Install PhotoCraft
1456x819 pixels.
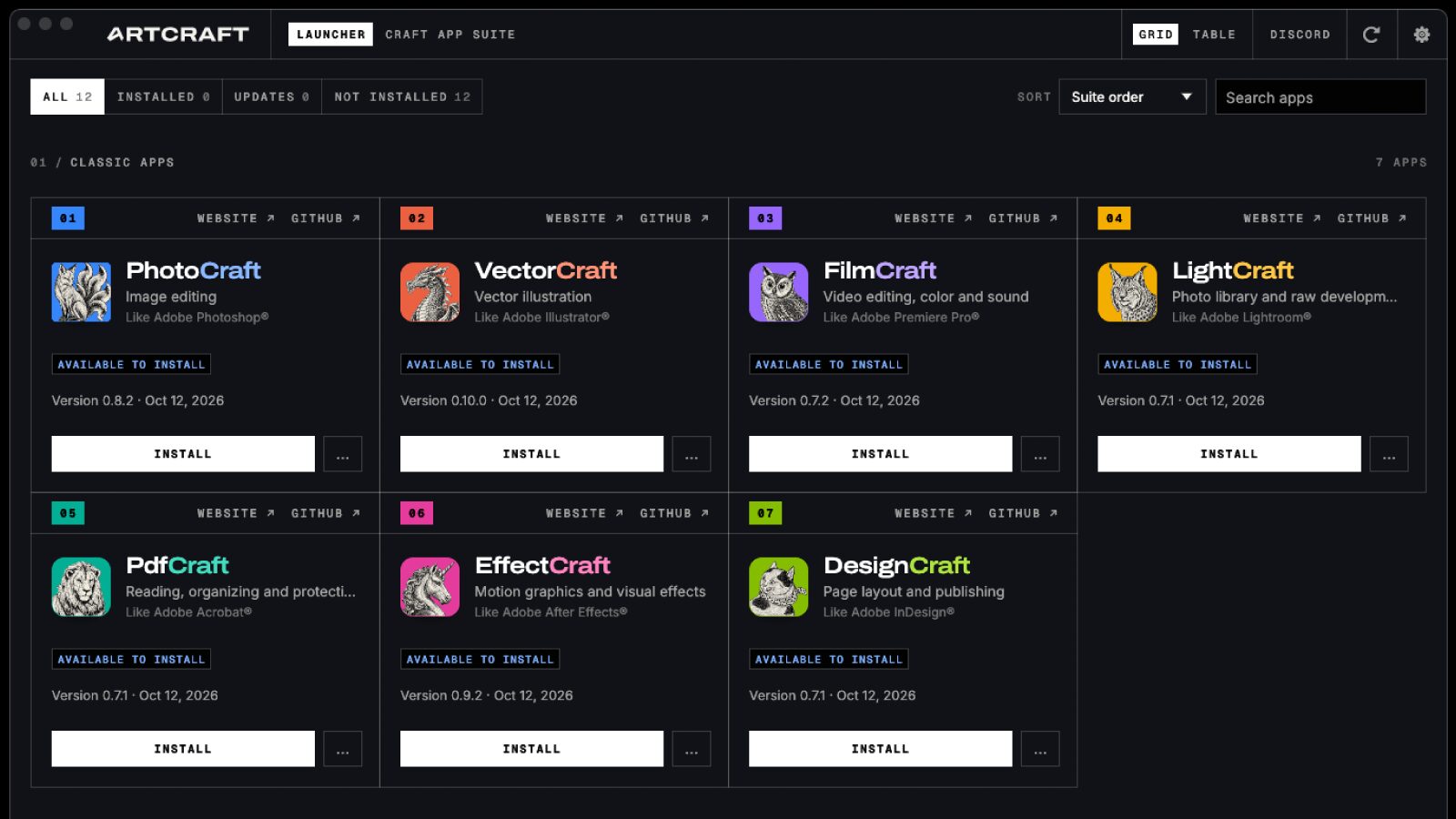point(183,454)
